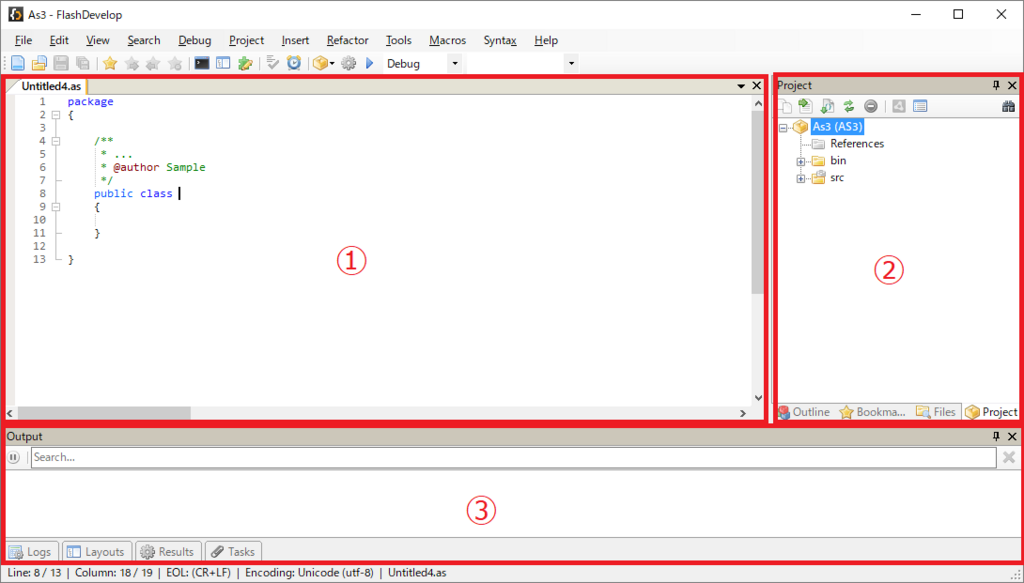1024x583 pixels.
Task: Switch to the Files panel tab
Action: point(936,412)
